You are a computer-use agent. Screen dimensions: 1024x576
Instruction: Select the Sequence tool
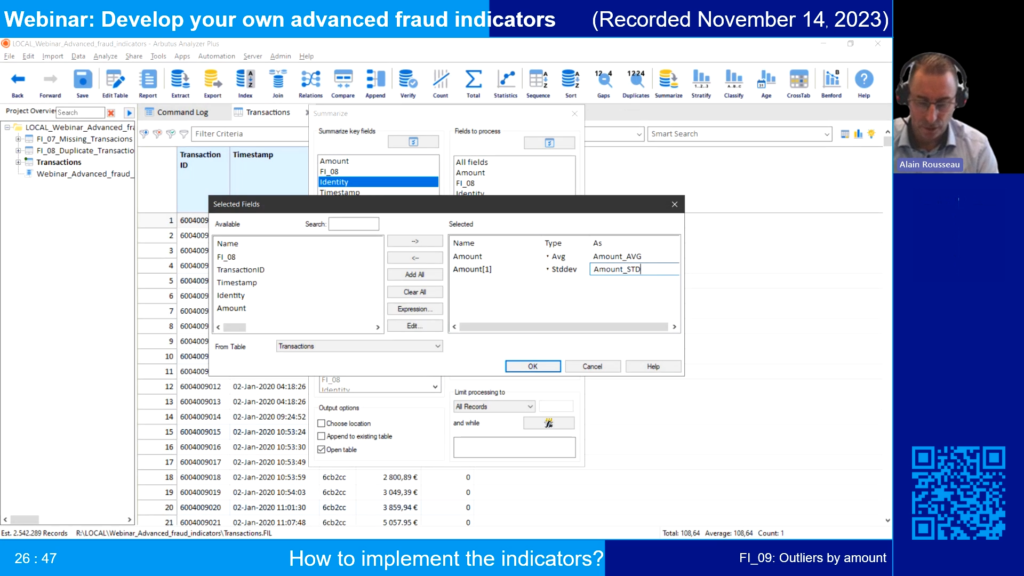click(x=538, y=84)
